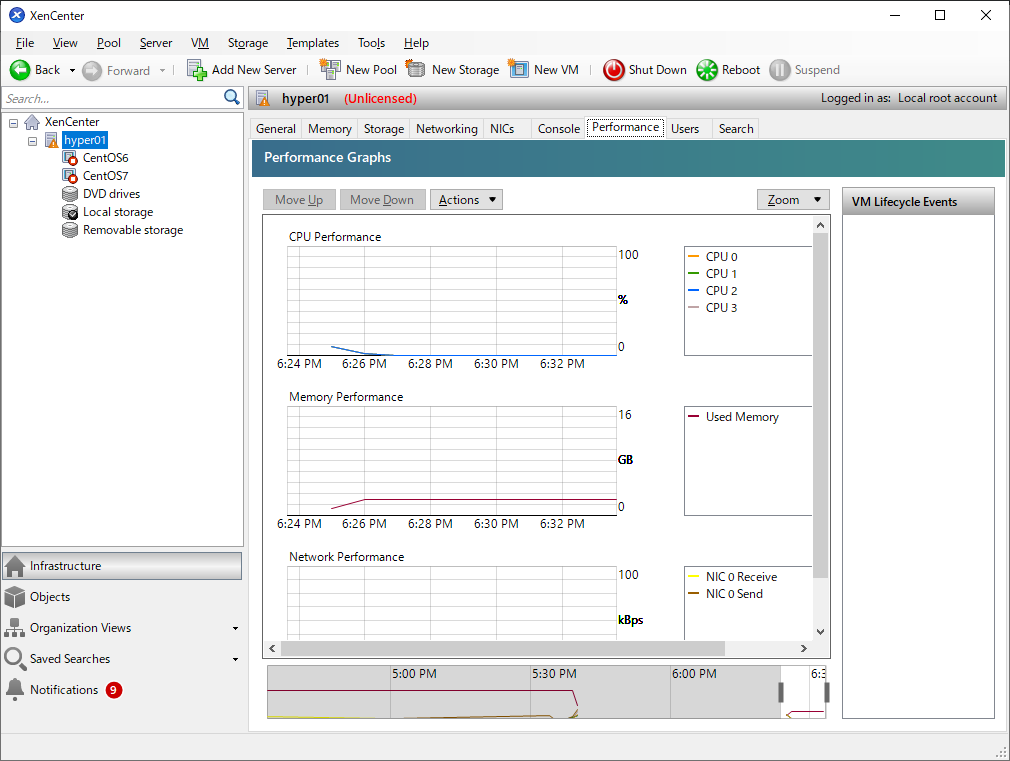1010x761 pixels.
Task: Click the CPU 2 blue legend swatch
Action: 693,291
